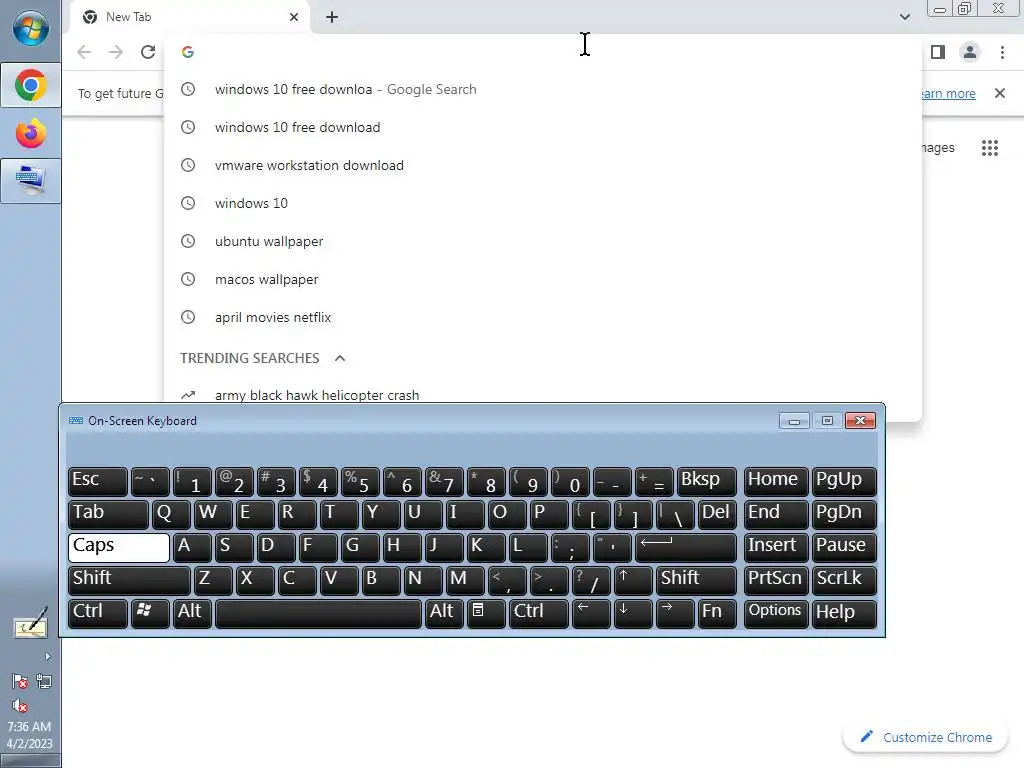Image resolution: width=1024 pixels, height=768 pixels.
Task: Click the Chrome back arrow
Action: coord(84,52)
